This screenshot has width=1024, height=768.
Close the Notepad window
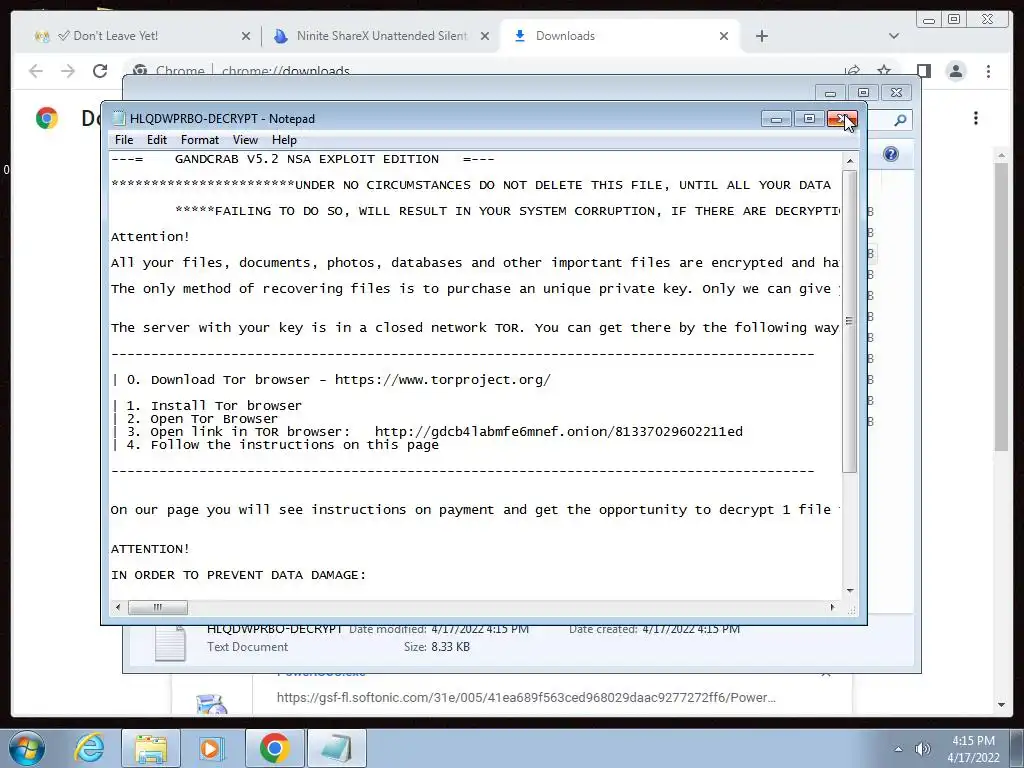point(842,119)
